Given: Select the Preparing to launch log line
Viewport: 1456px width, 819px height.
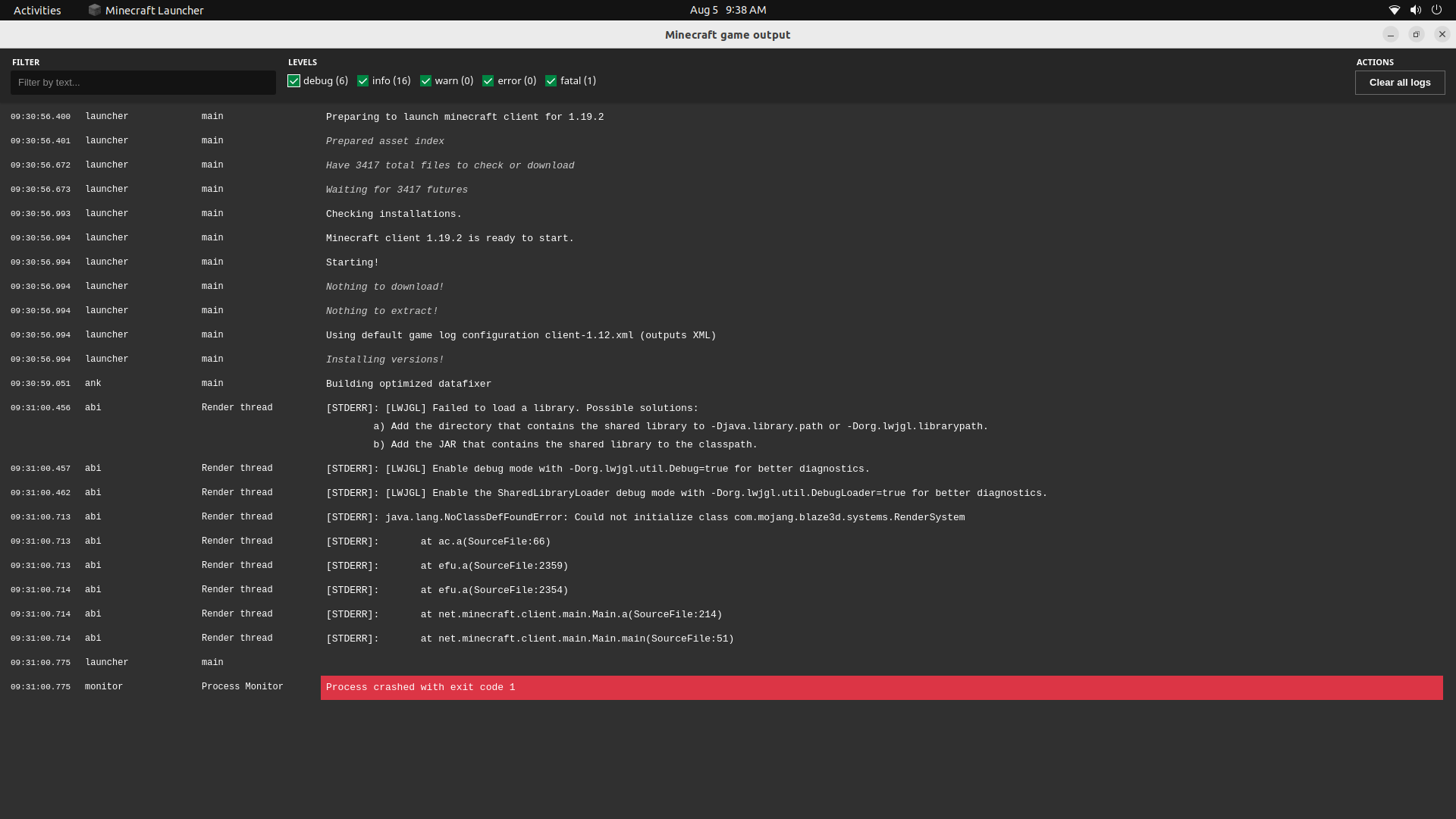Looking at the screenshot, I should [464, 117].
